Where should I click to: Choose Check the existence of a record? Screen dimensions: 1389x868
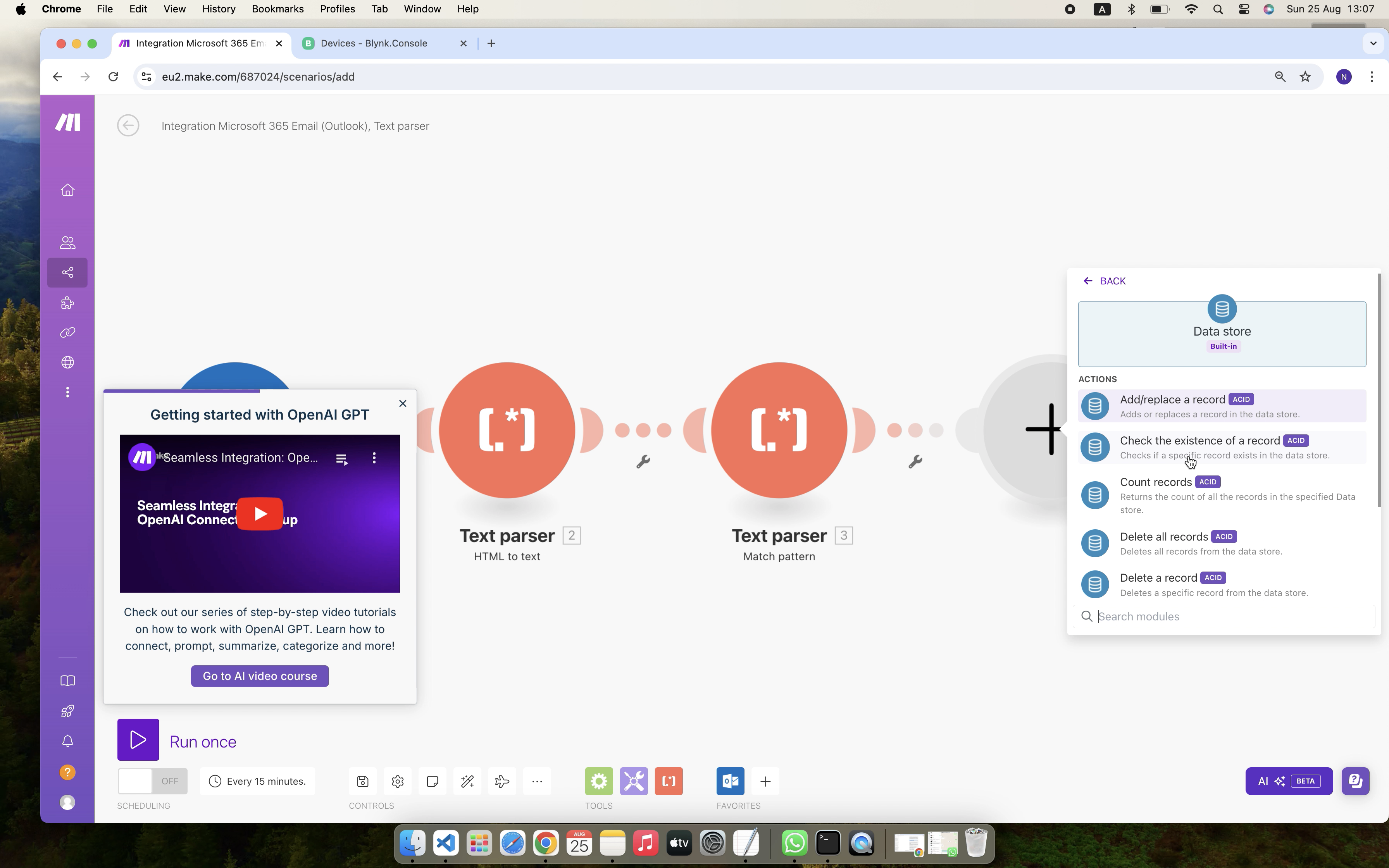(x=1222, y=447)
